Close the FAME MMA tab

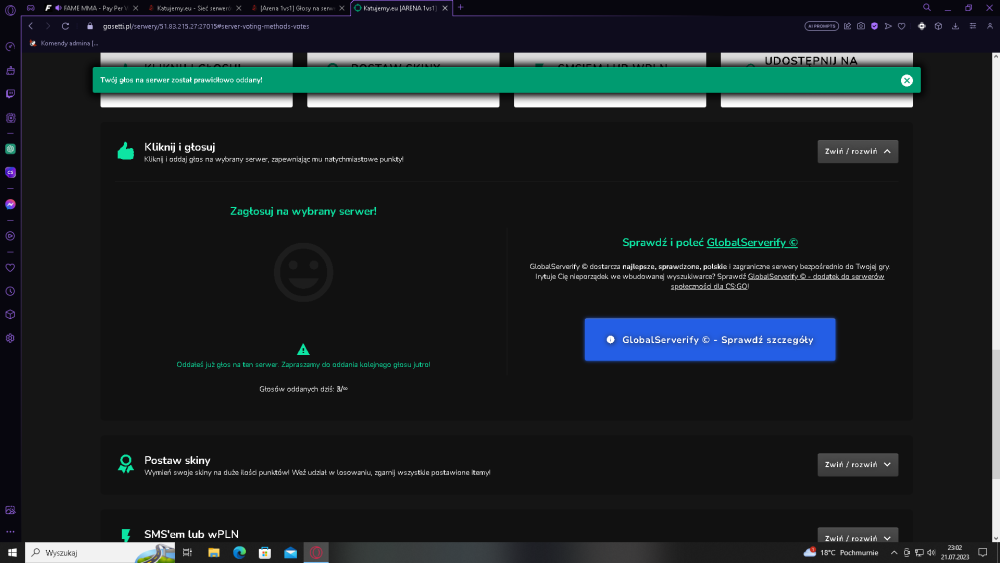pyautogui.click(x=135, y=8)
